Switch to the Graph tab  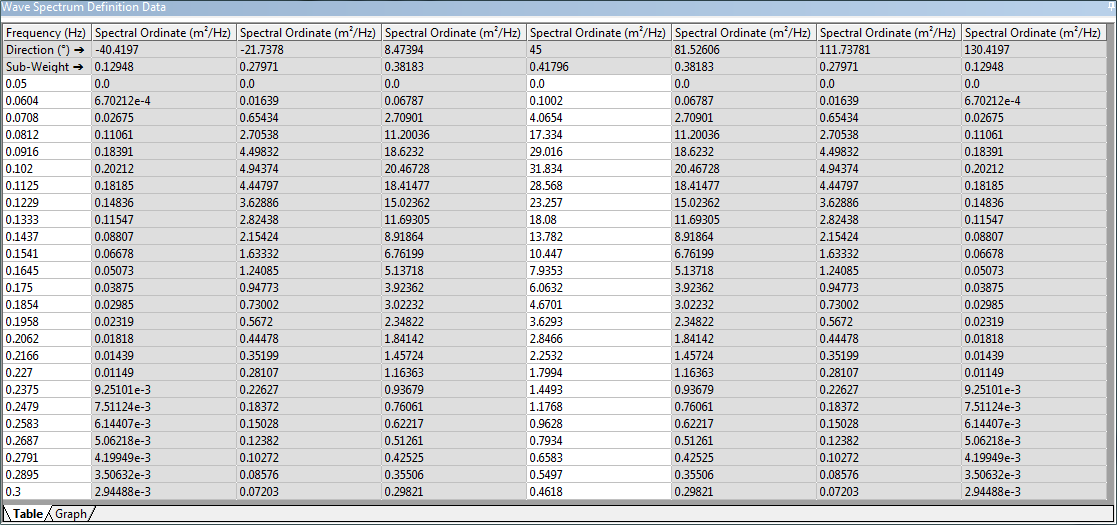(71, 514)
